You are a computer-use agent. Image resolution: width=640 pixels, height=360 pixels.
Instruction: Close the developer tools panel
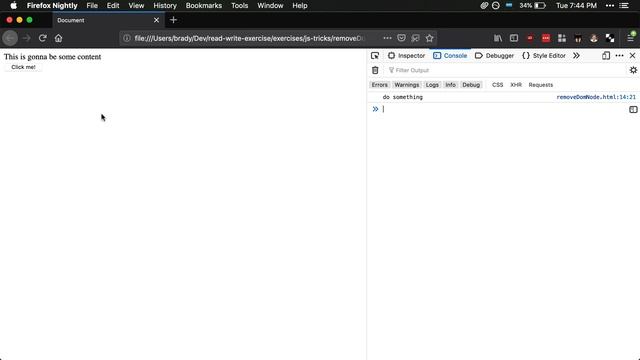pos(632,56)
